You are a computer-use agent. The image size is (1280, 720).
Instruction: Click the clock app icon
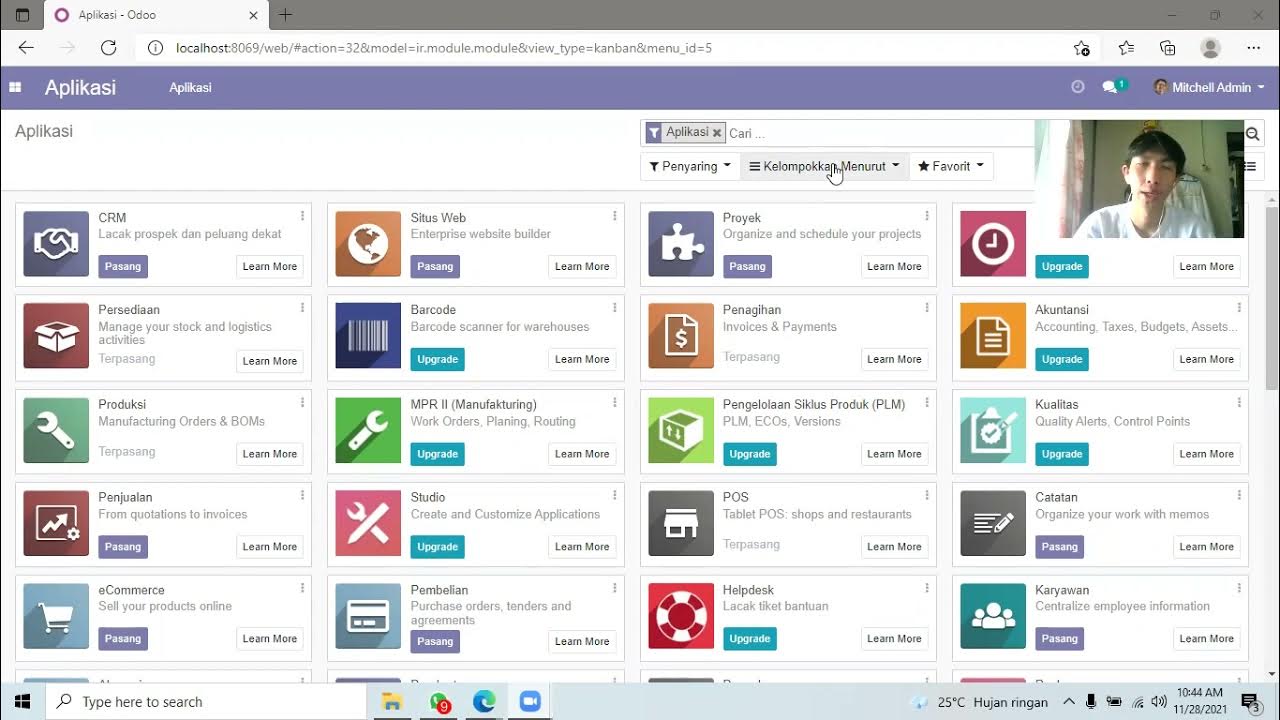993,244
